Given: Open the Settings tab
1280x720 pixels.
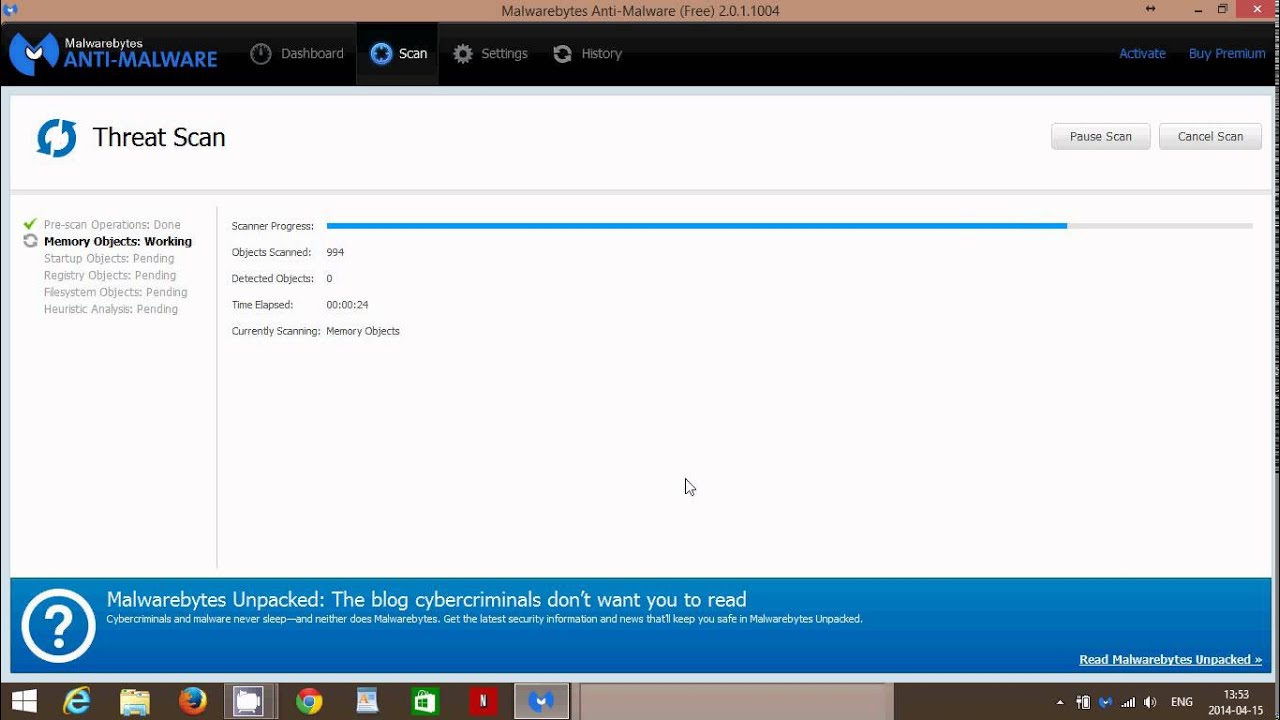Looking at the screenshot, I should click(490, 54).
